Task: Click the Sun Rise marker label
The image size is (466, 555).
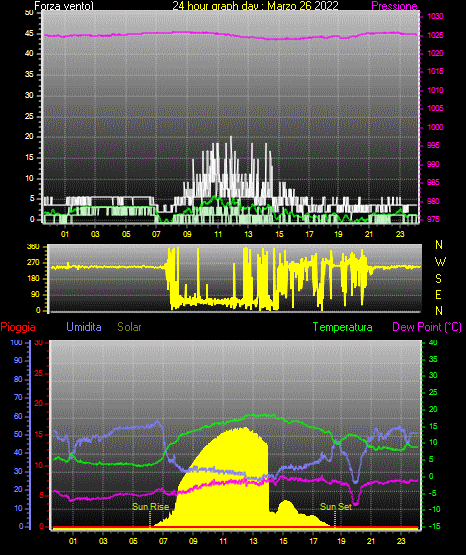Action: [x=150, y=507]
